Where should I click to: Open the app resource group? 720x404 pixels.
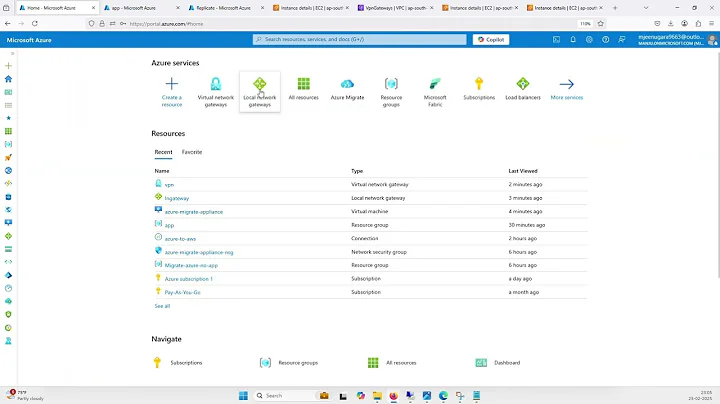(169, 225)
